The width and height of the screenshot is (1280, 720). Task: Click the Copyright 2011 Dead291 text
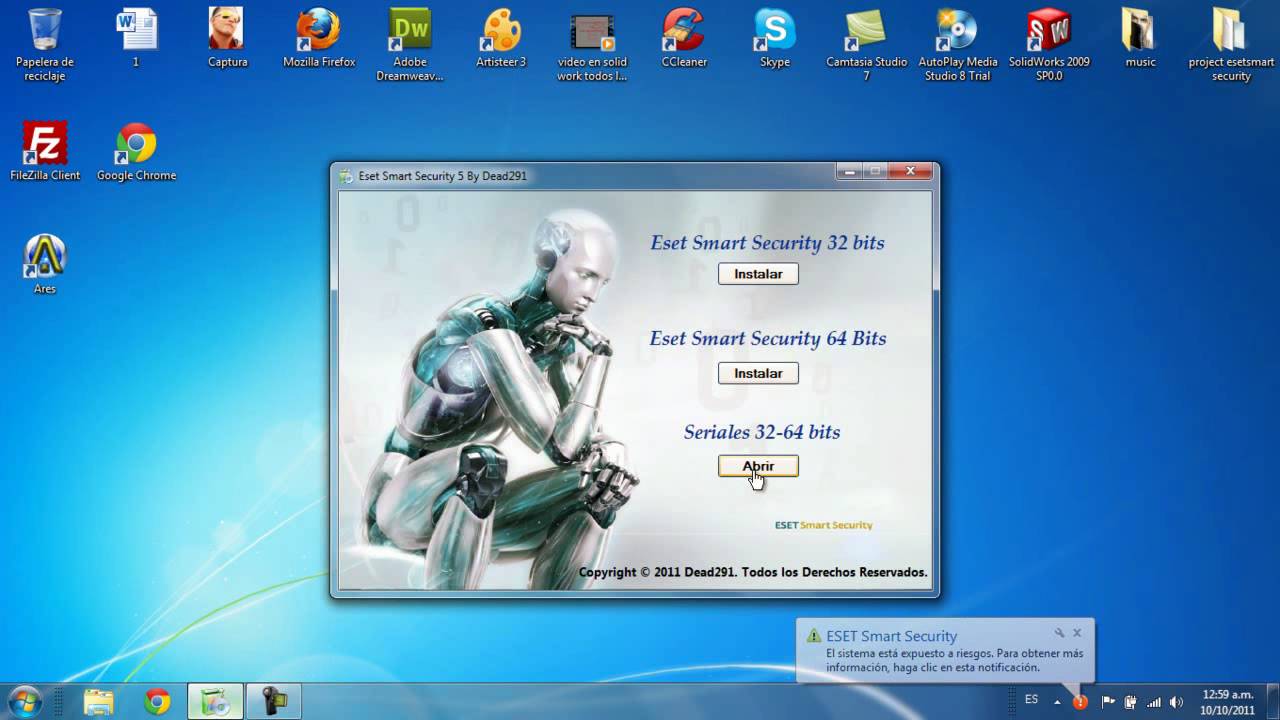pos(753,572)
